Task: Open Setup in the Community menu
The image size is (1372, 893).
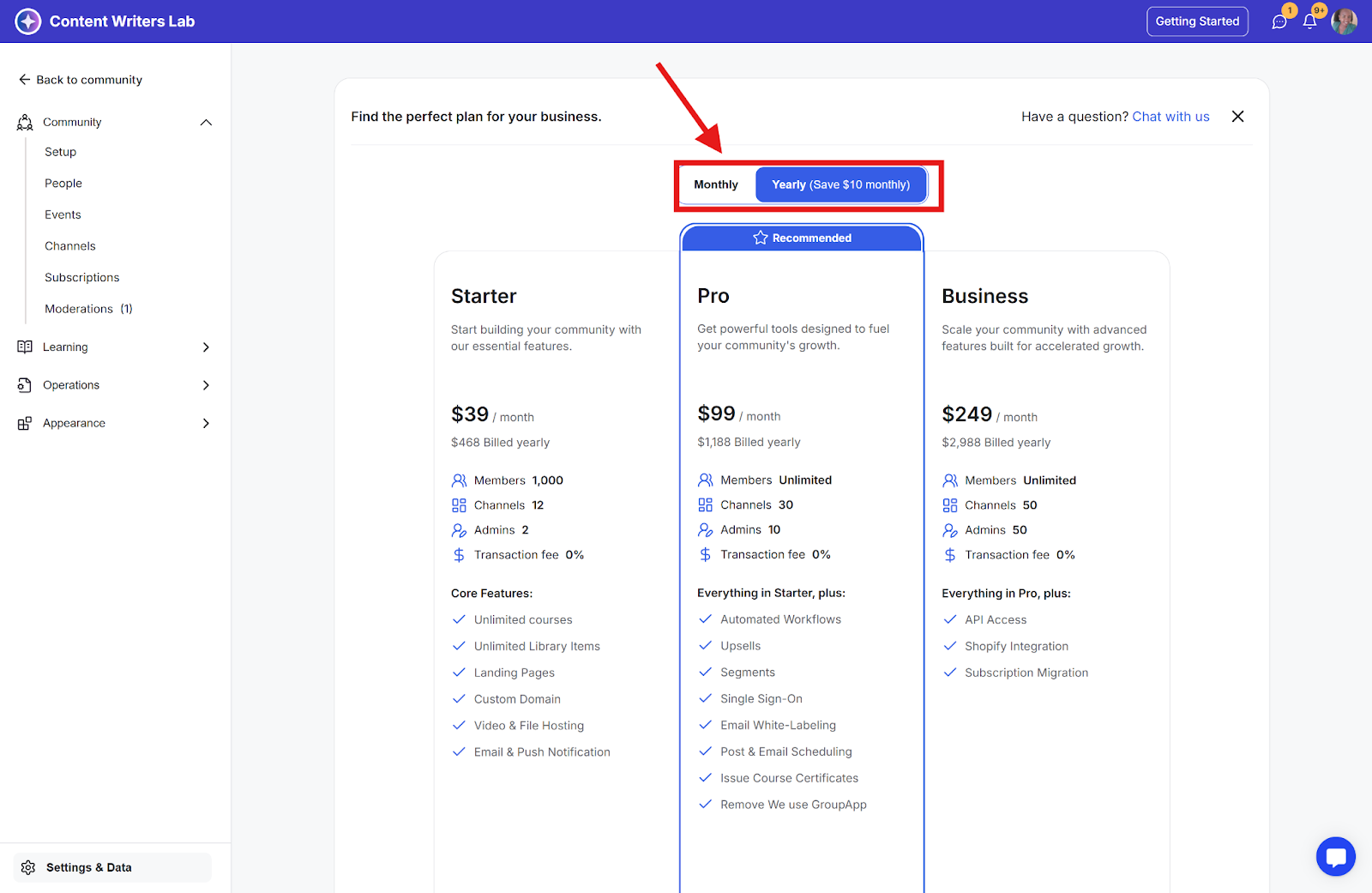Action: coord(61,152)
